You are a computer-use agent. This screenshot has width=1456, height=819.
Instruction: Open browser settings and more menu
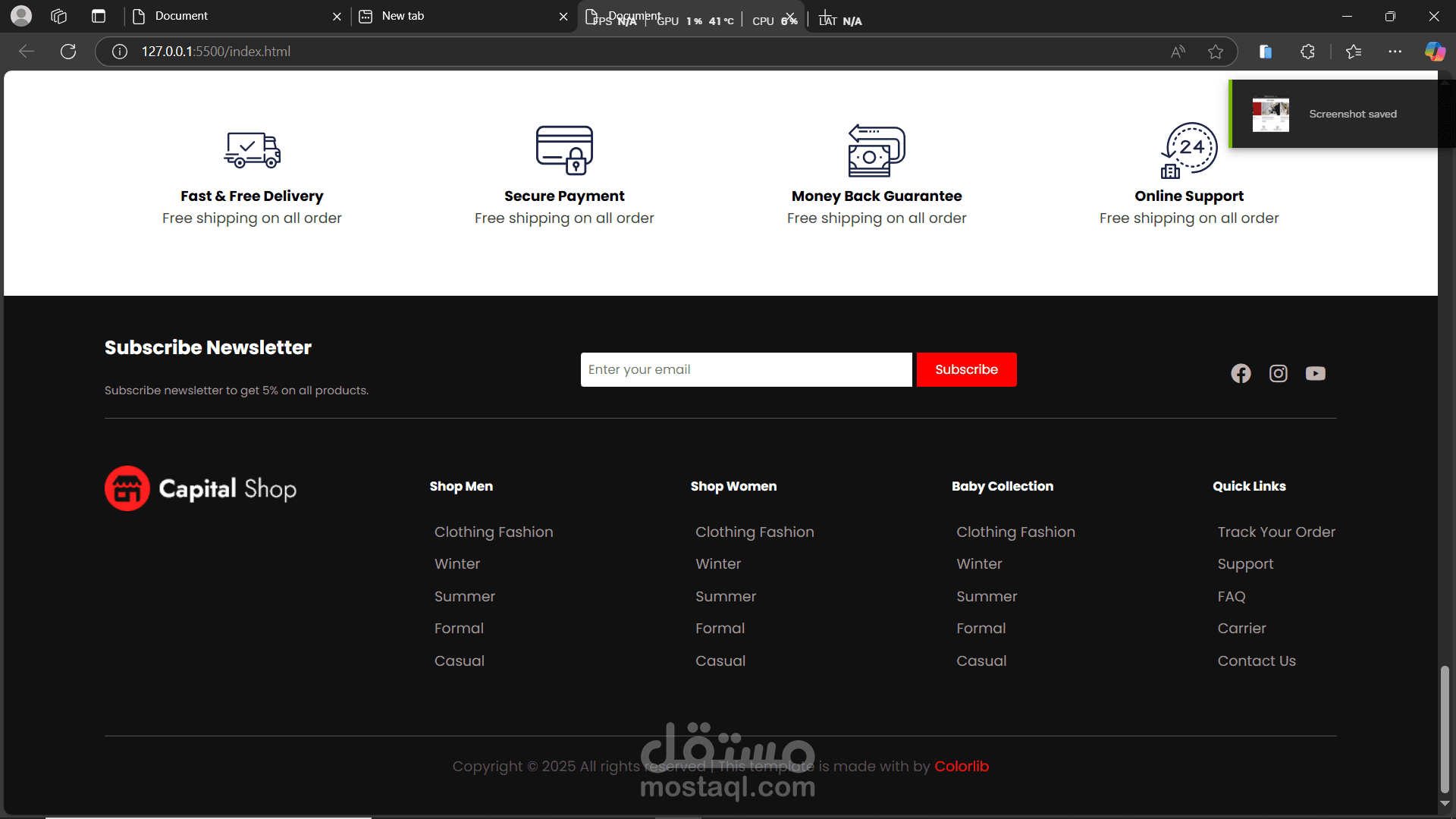pos(1395,52)
